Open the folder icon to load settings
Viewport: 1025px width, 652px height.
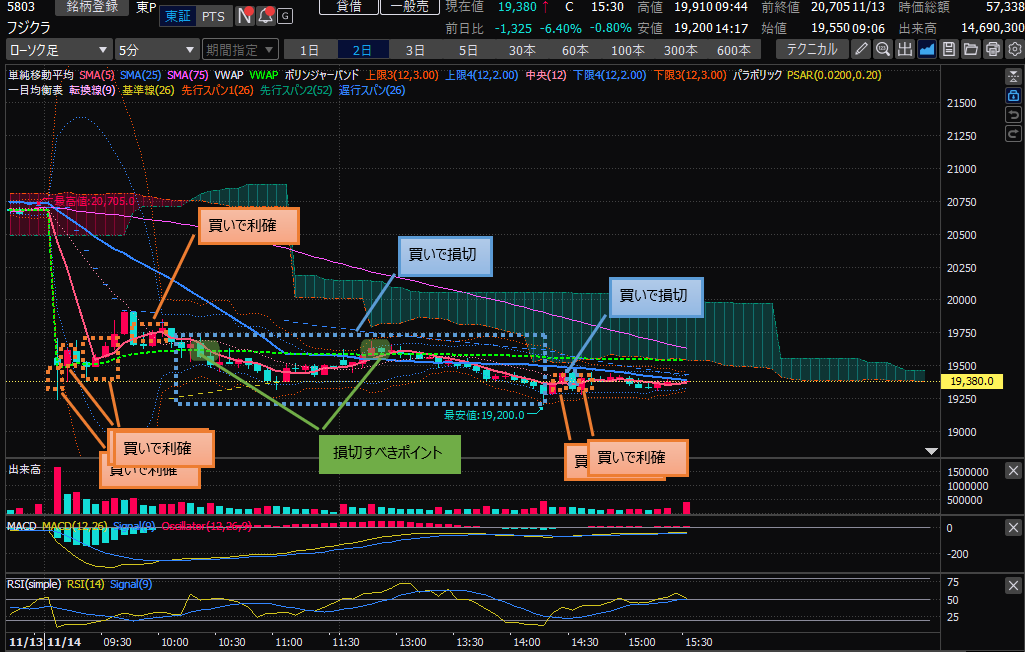click(971, 48)
